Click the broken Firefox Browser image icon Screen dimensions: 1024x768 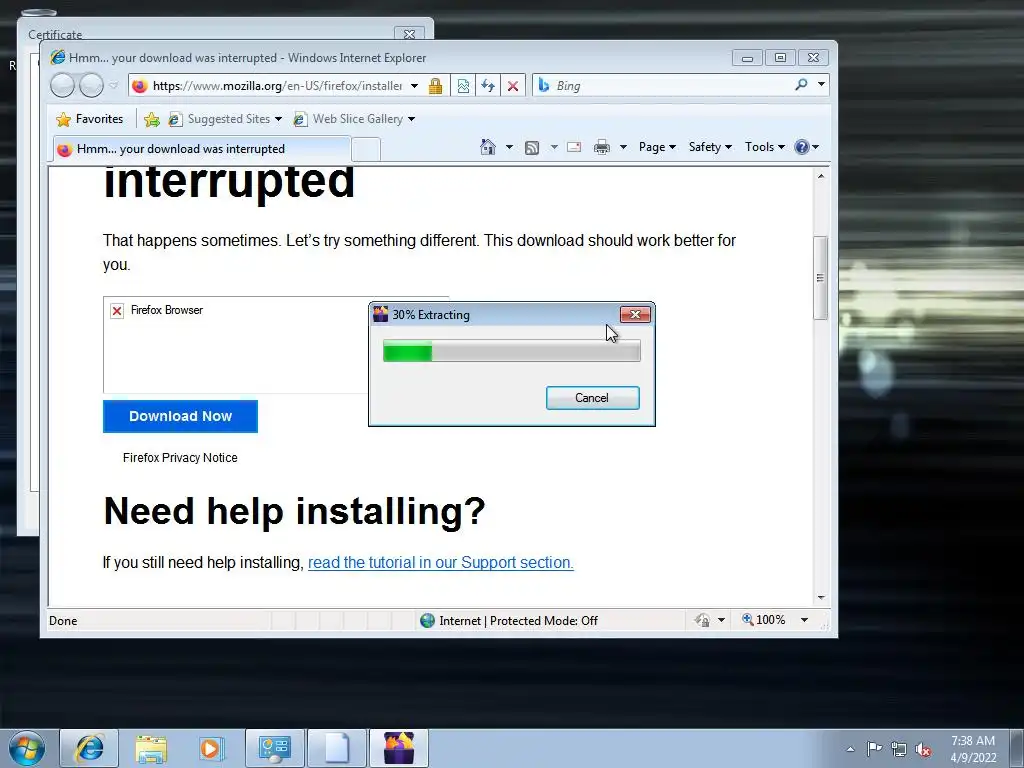point(117,311)
